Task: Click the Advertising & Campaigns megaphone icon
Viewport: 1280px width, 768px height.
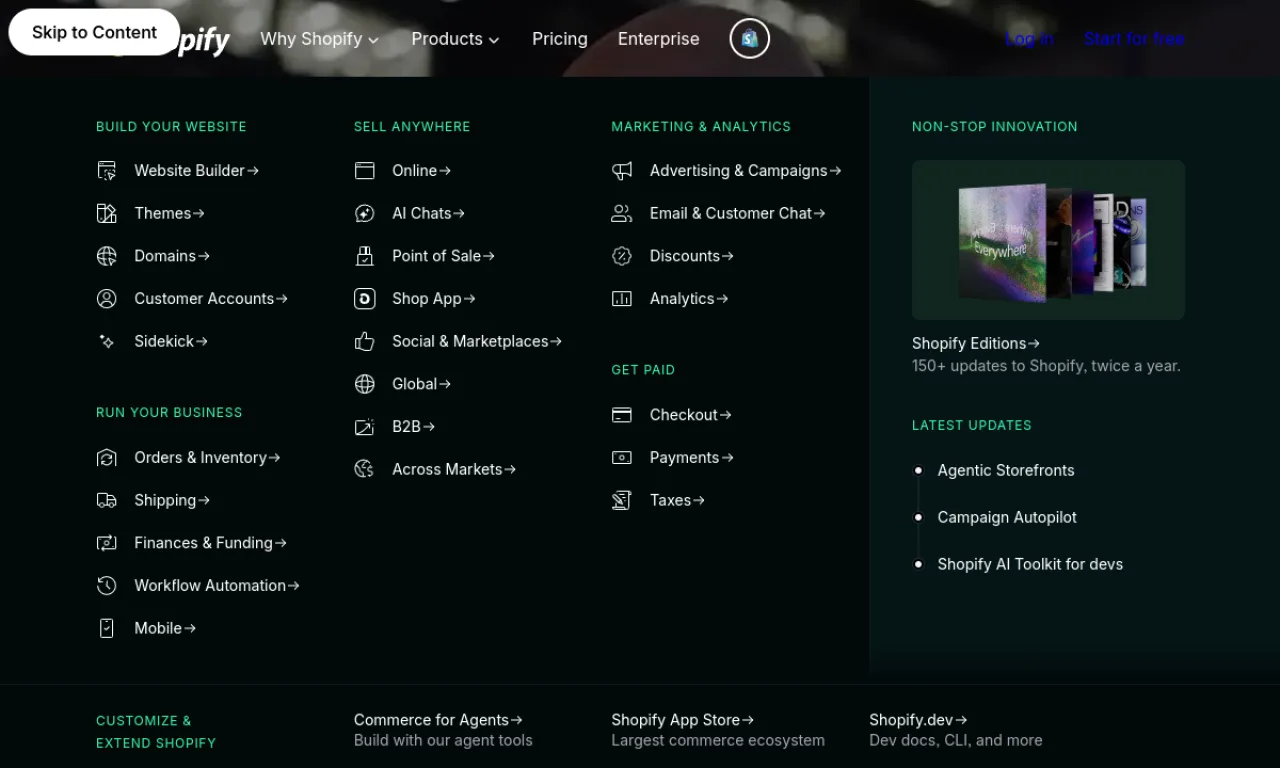Action: [622, 171]
